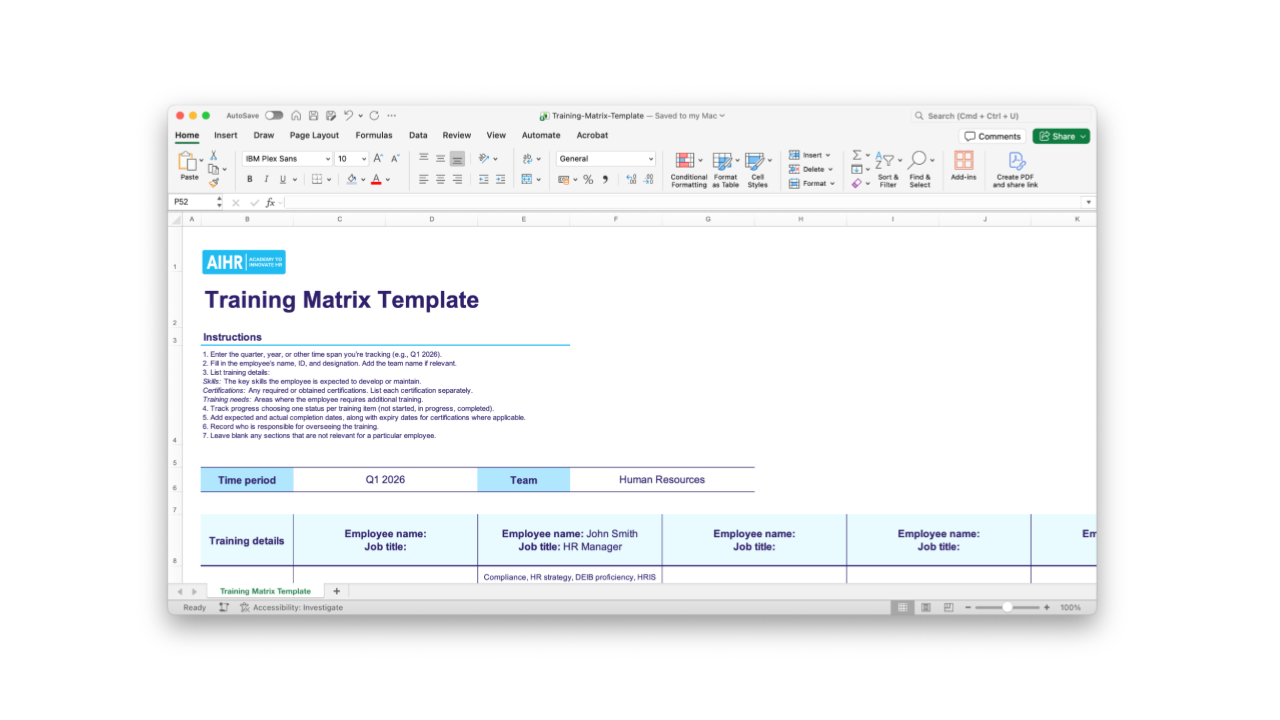Switch to the Page Layout ribbon tab
This screenshot has height=720, width=1280.
tap(314, 136)
